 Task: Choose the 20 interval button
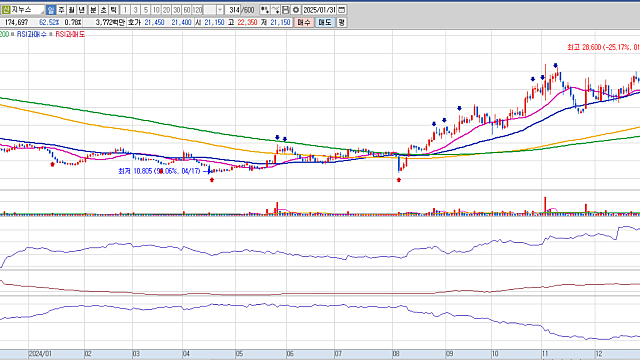(x=166, y=10)
